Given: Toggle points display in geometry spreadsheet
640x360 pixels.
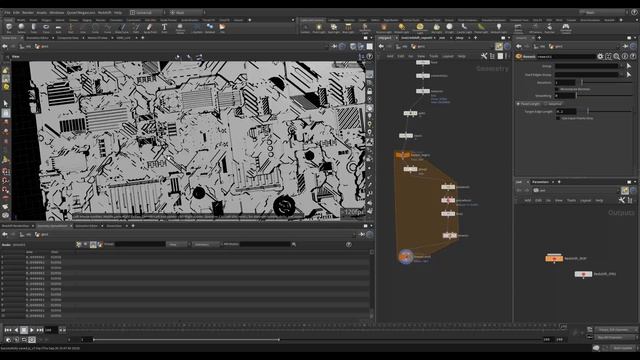Looking at the screenshot, I should (78, 244).
